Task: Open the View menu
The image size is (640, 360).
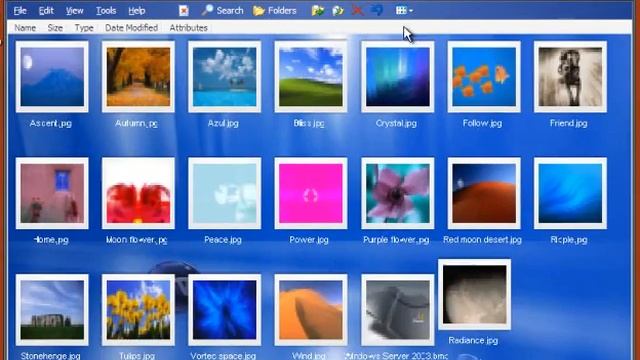Action: click(x=75, y=11)
